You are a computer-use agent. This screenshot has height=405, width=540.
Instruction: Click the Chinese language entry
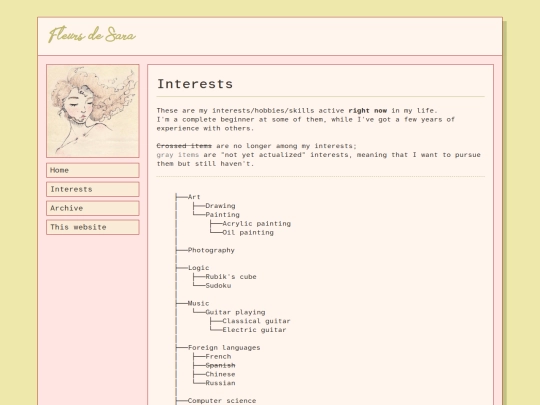pyautogui.click(x=220, y=375)
